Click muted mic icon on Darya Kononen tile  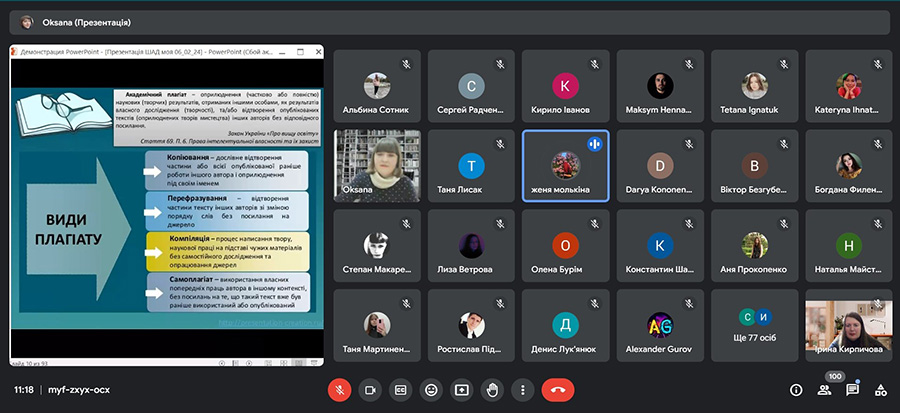[x=689, y=144]
